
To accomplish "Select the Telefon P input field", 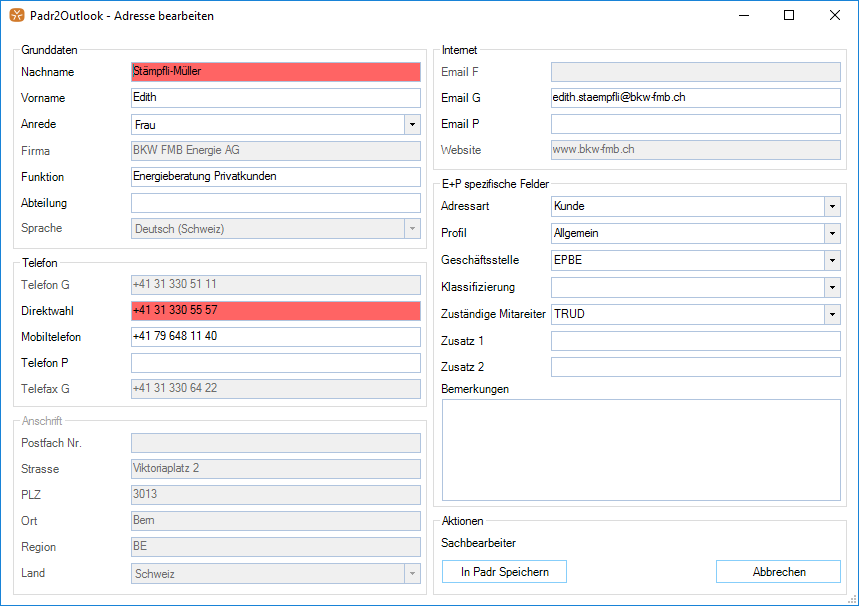I will click(275, 363).
